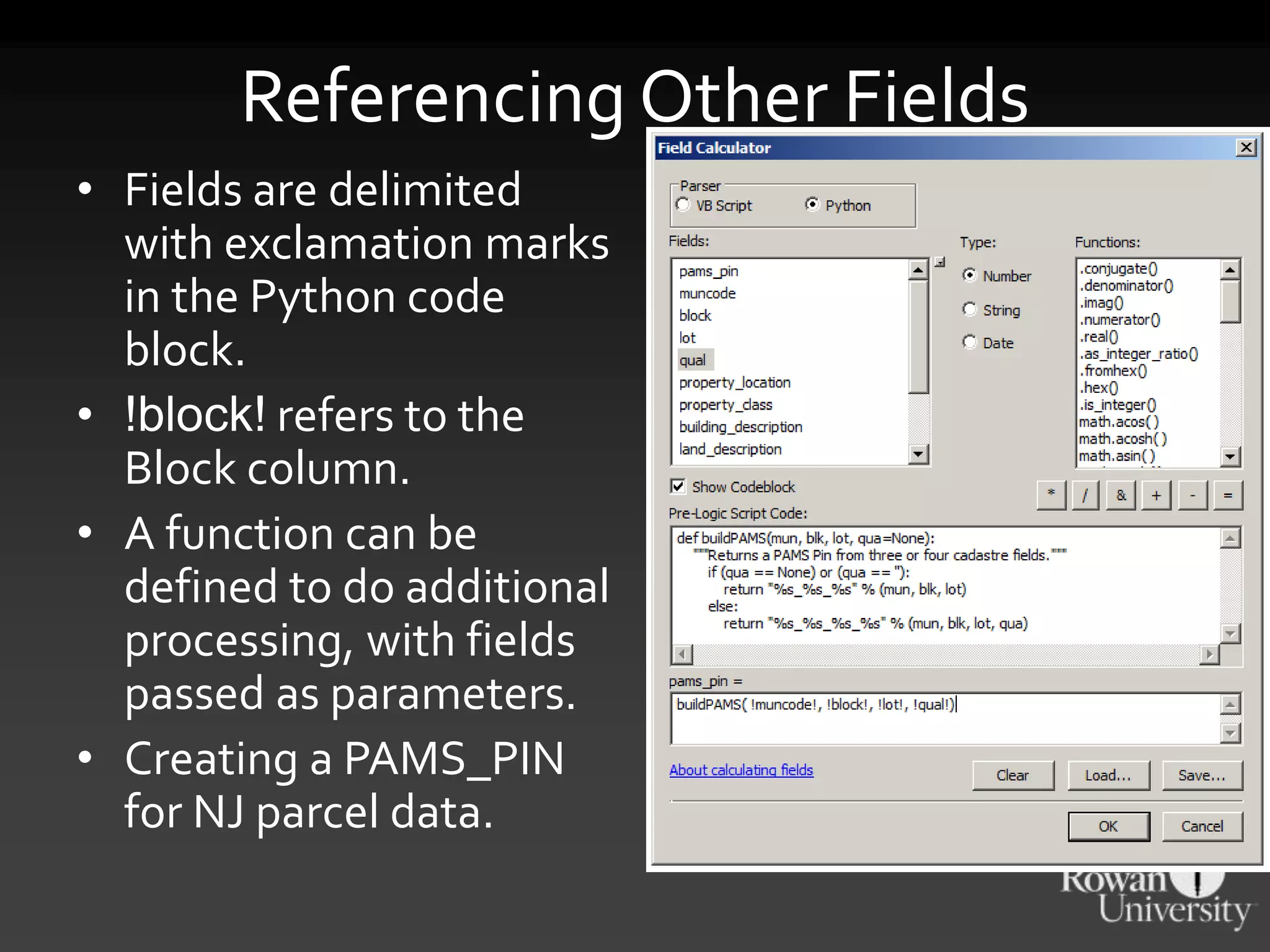The height and width of the screenshot is (952, 1270).
Task: Click the plus (+) operator button
Action: coord(1156,495)
